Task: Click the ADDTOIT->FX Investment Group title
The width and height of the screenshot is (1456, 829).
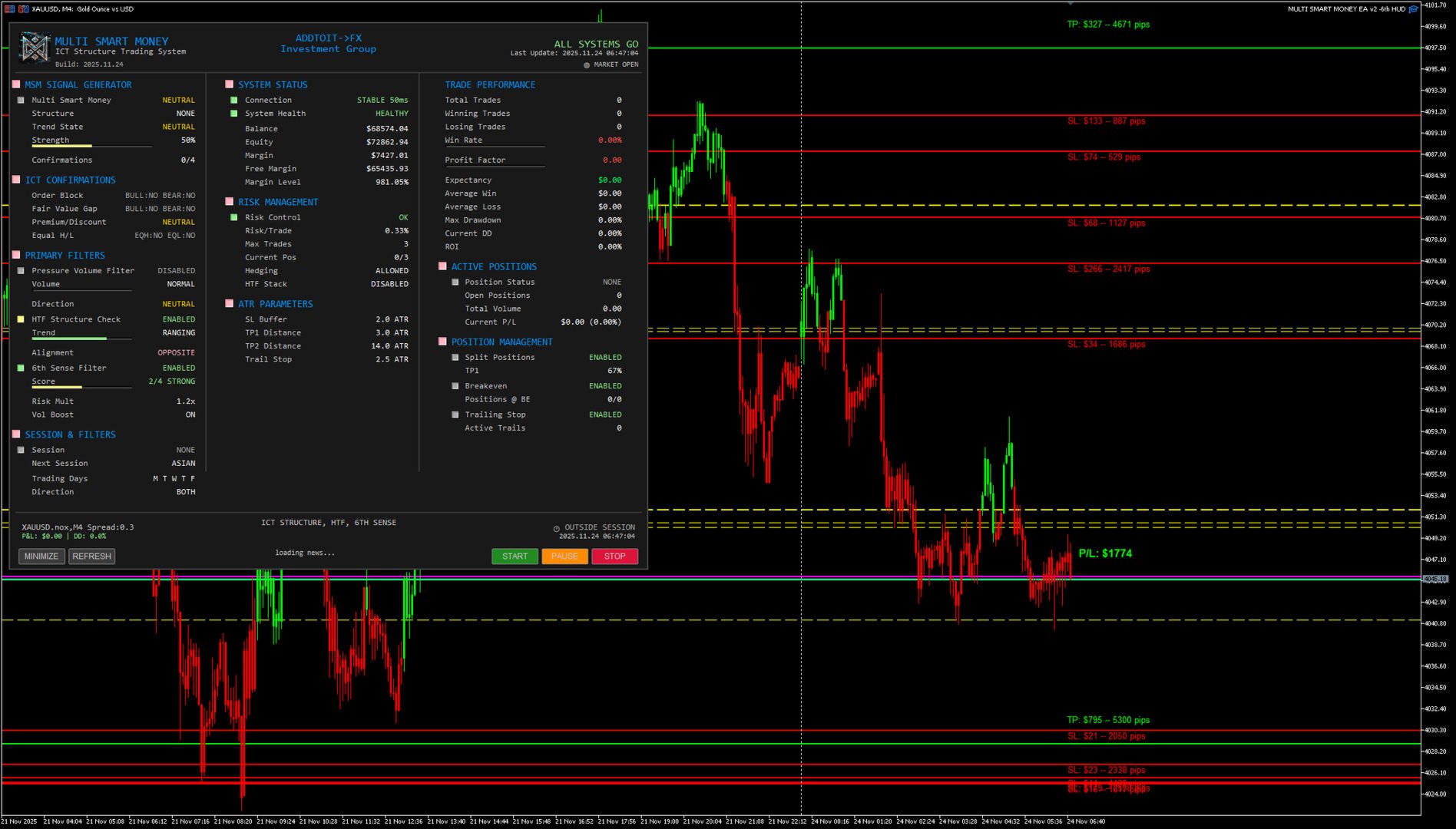Action: coord(328,44)
